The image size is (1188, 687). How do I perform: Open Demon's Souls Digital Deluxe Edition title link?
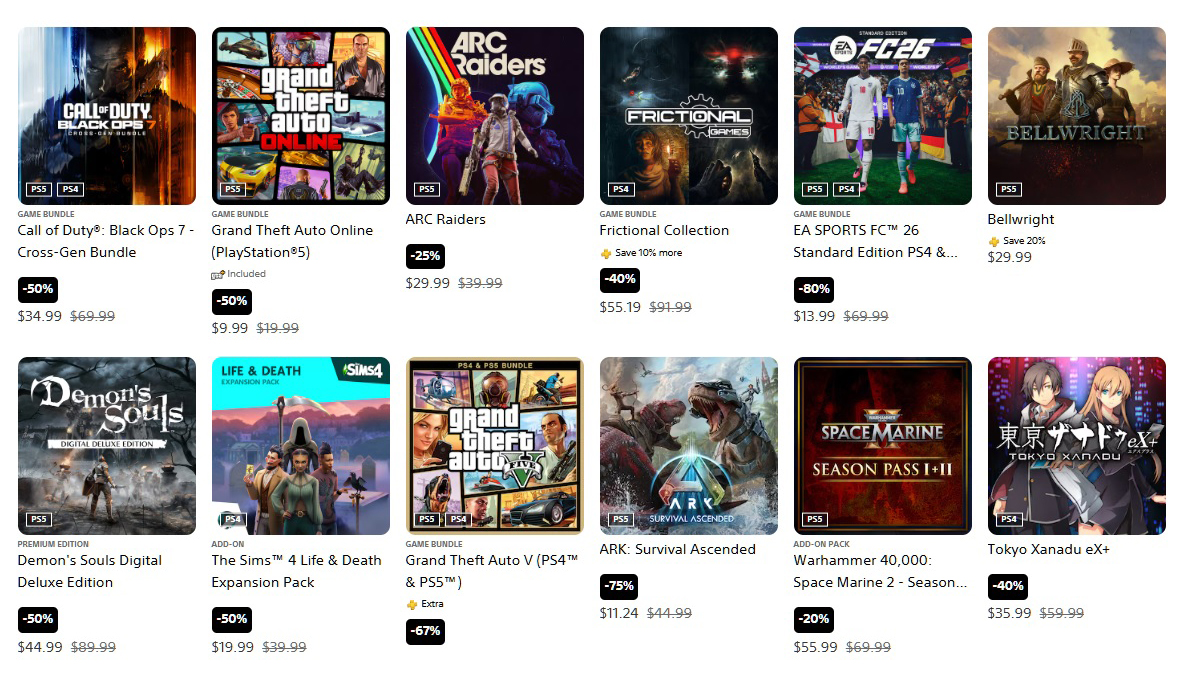(89, 571)
